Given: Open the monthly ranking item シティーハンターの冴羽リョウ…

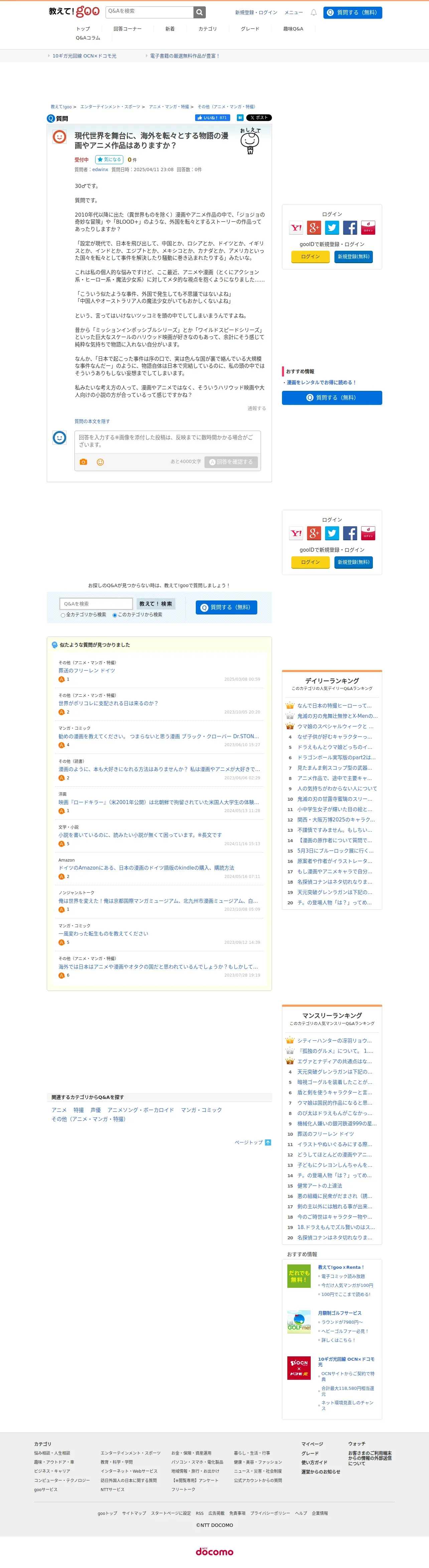Looking at the screenshot, I should pos(335,1041).
